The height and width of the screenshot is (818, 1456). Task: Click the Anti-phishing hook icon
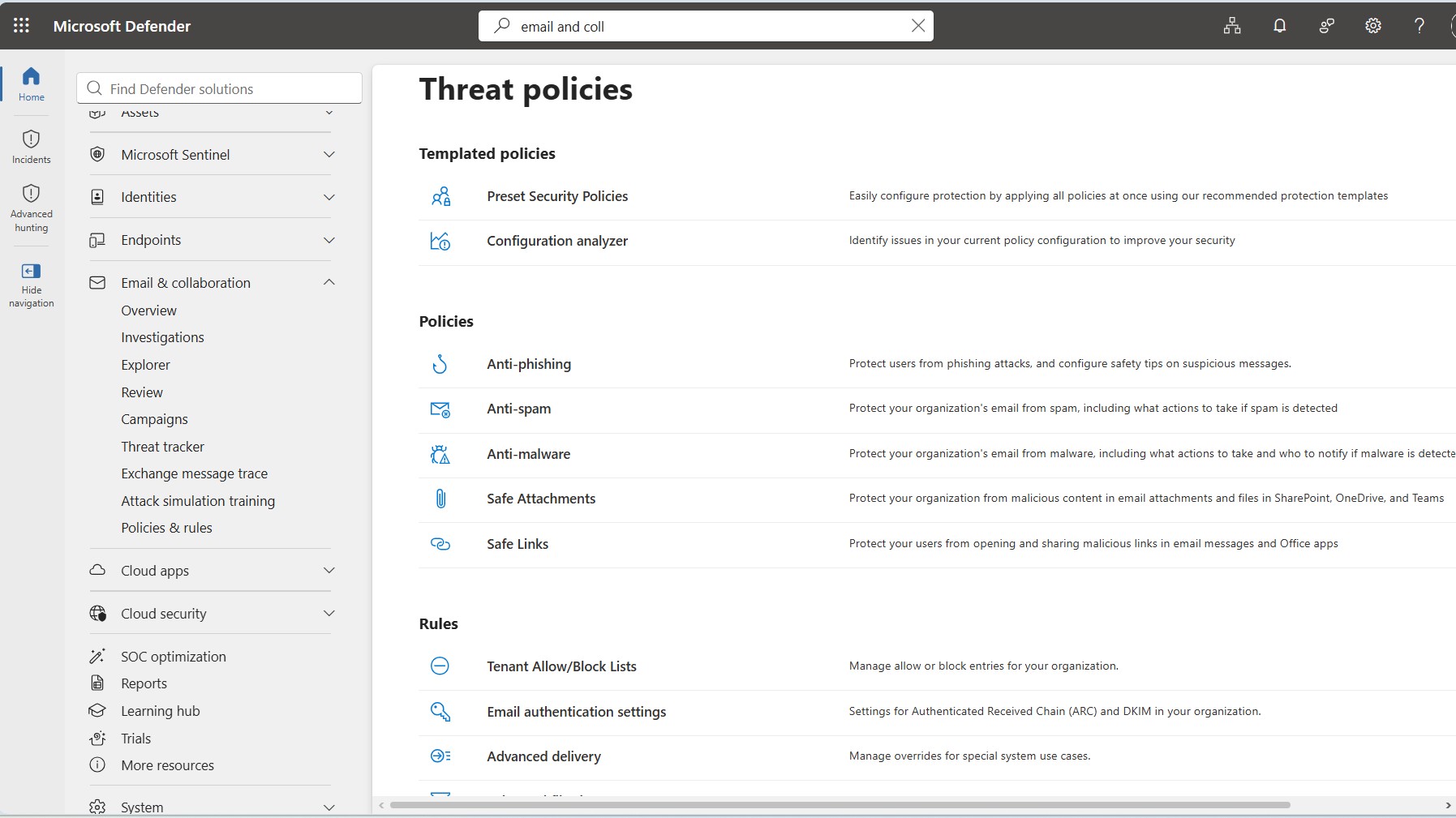[440, 364]
